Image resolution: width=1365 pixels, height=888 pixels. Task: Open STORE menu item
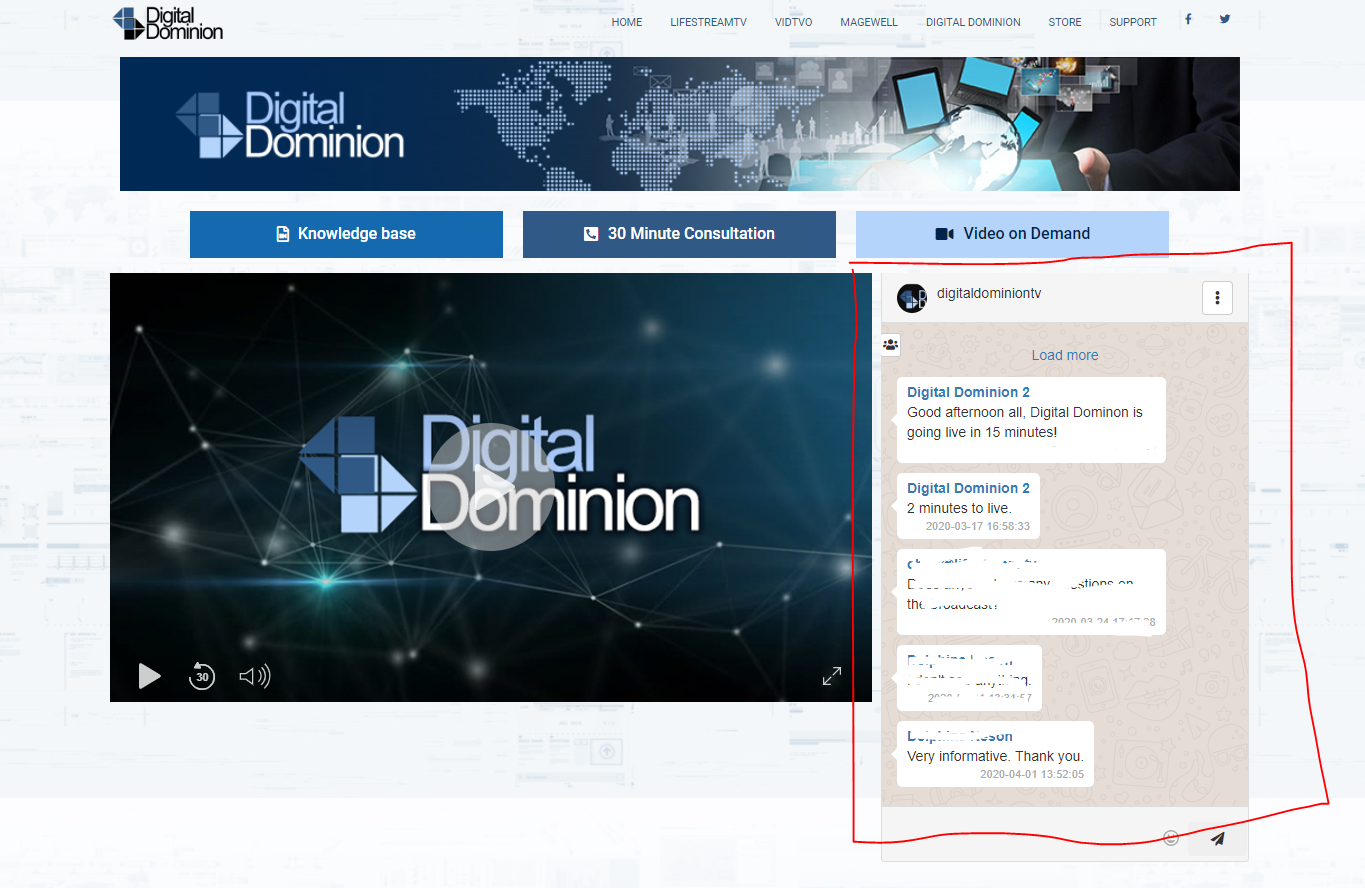tap(1065, 22)
